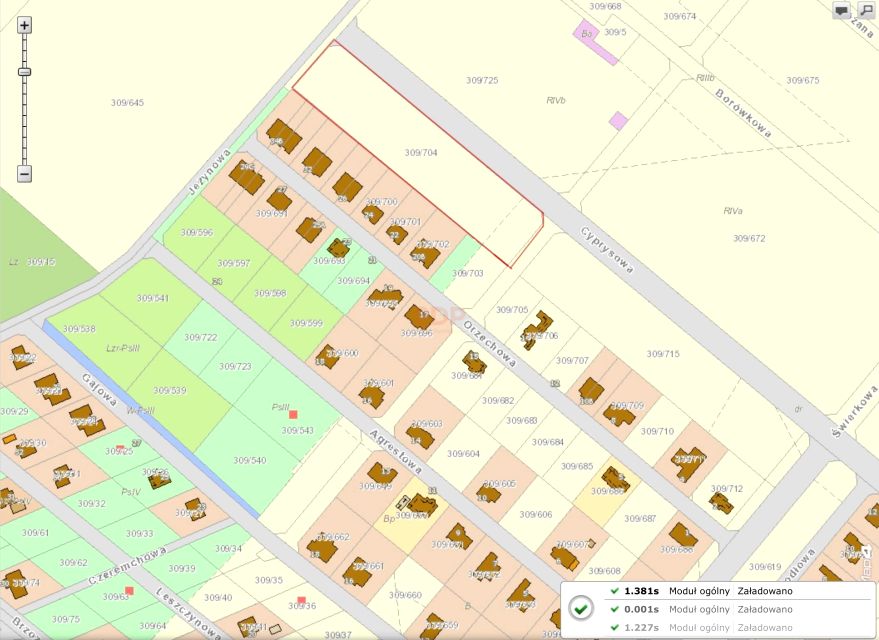Image resolution: width=879 pixels, height=640 pixels.
Task: Activate the rectangle zoom search tool
Action: [x=866, y=10]
